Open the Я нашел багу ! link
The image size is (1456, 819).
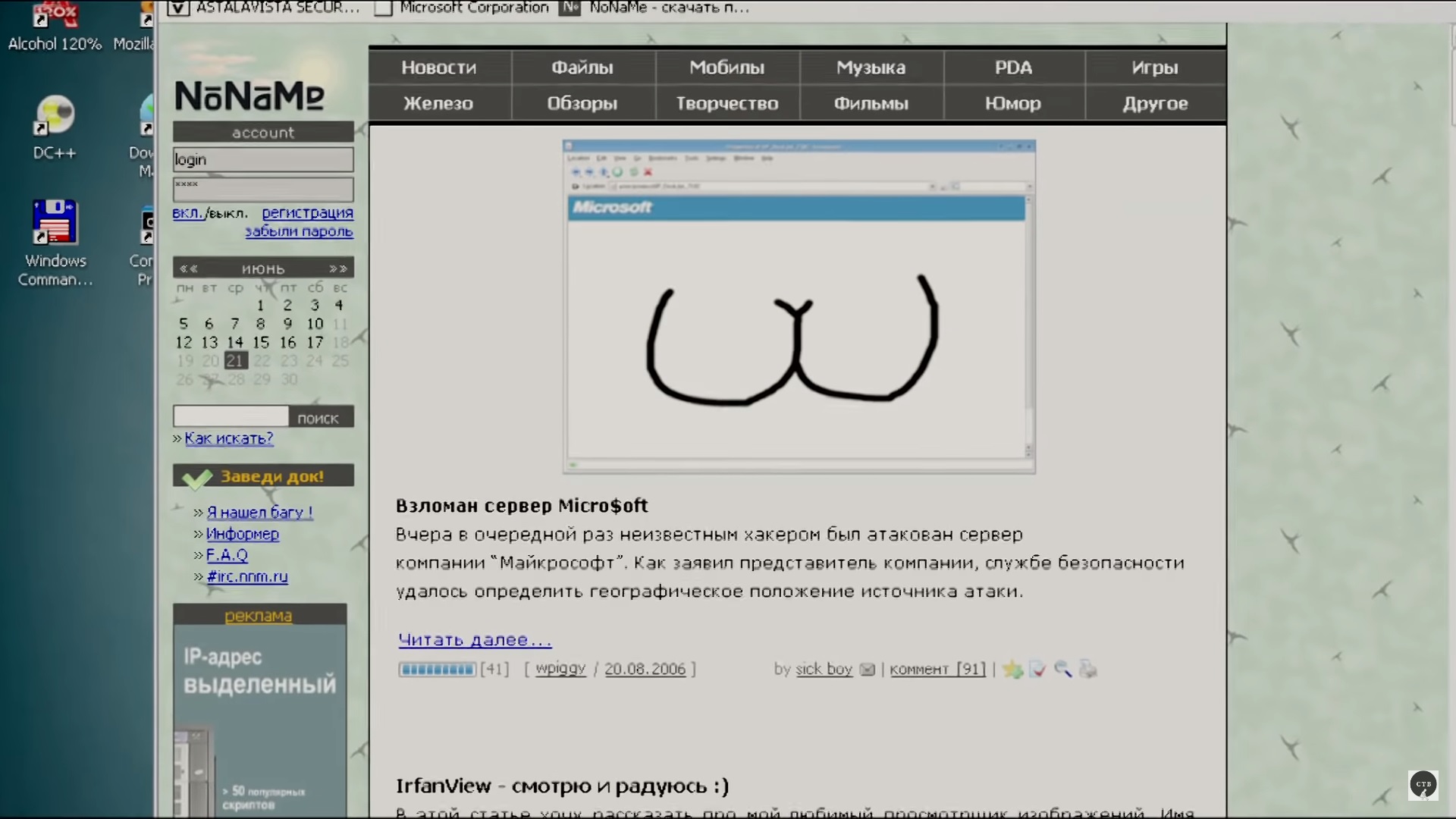coord(259,513)
